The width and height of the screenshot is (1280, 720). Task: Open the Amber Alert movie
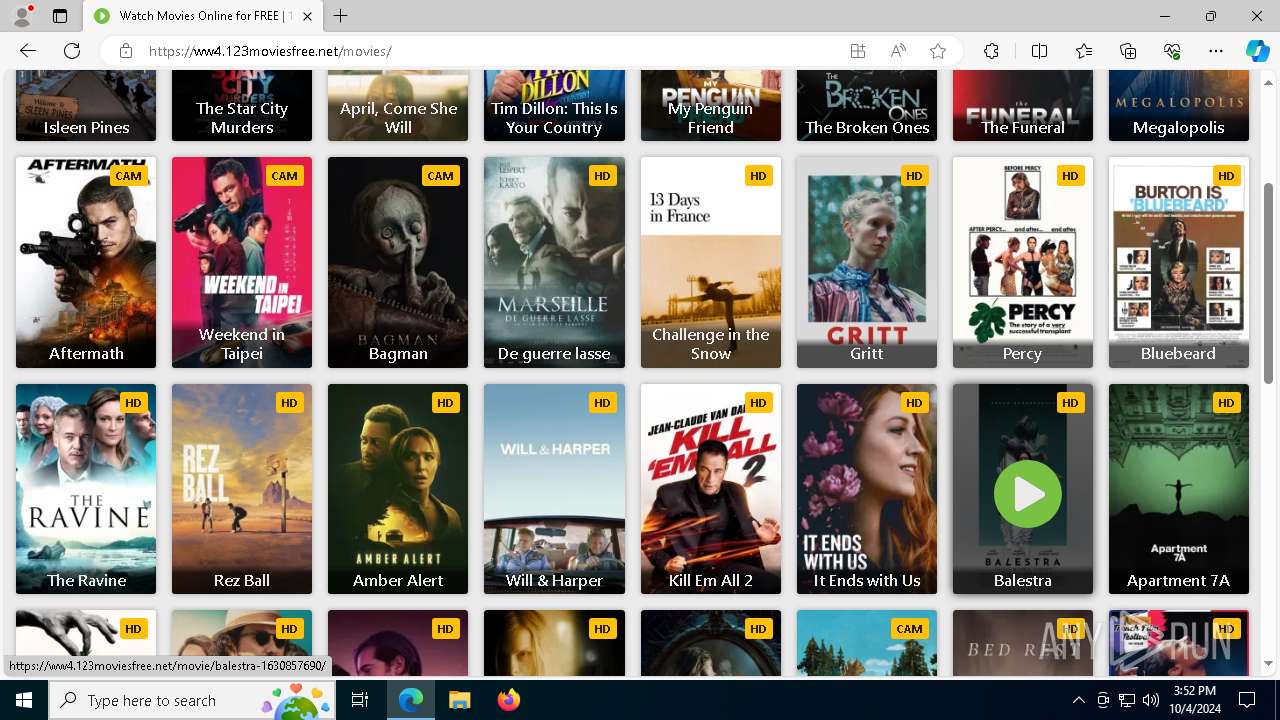coord(398,489)
